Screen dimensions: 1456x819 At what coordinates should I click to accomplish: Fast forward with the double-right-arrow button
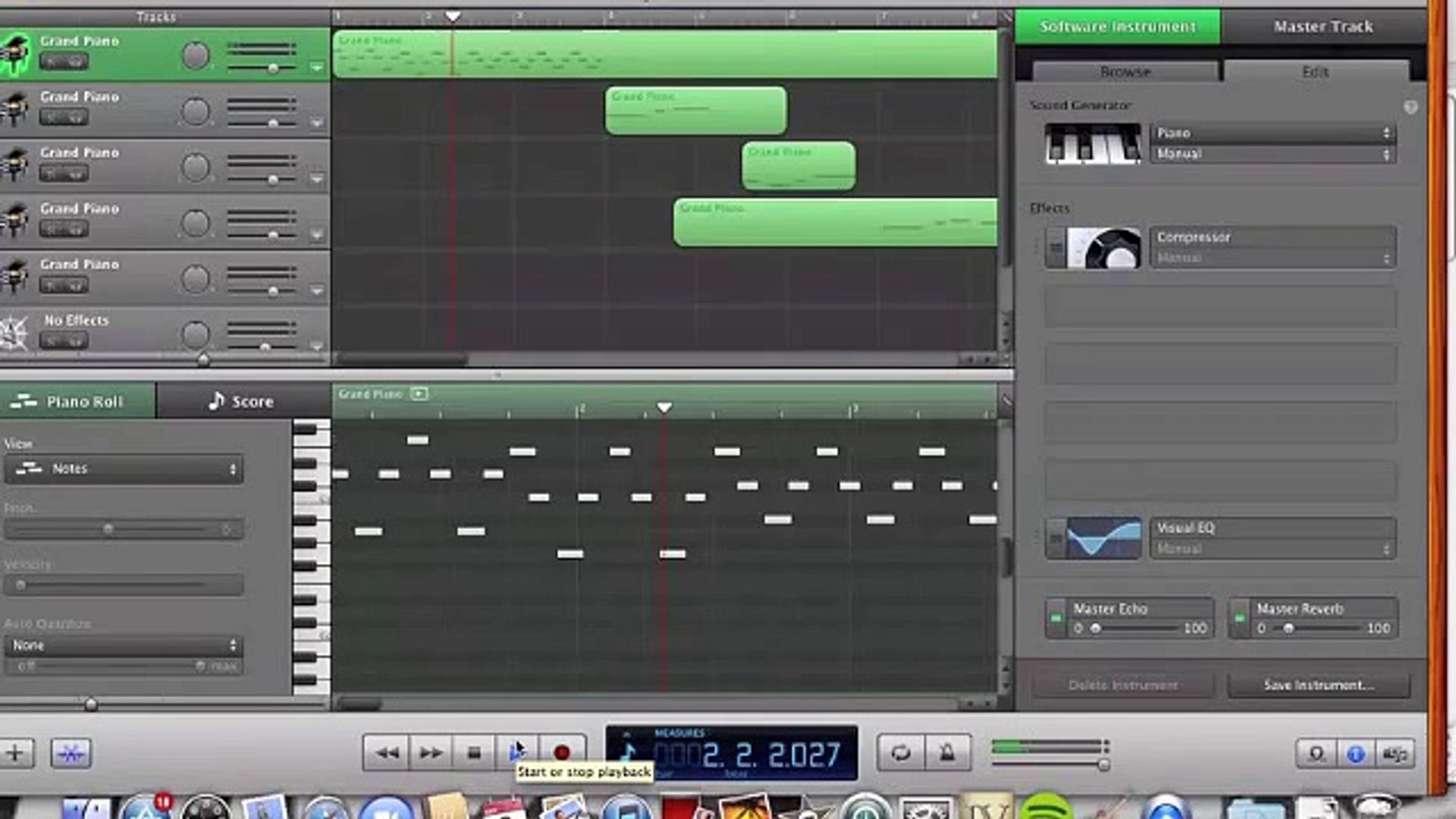[x=431, y=753]
